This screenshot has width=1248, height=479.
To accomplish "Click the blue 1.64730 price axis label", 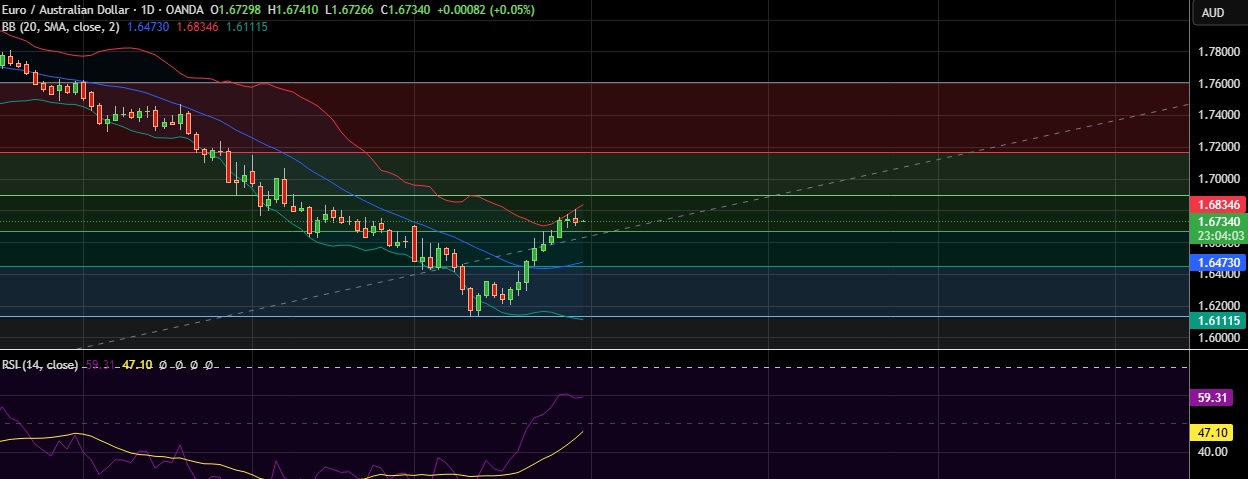I will coord(1219,261).
